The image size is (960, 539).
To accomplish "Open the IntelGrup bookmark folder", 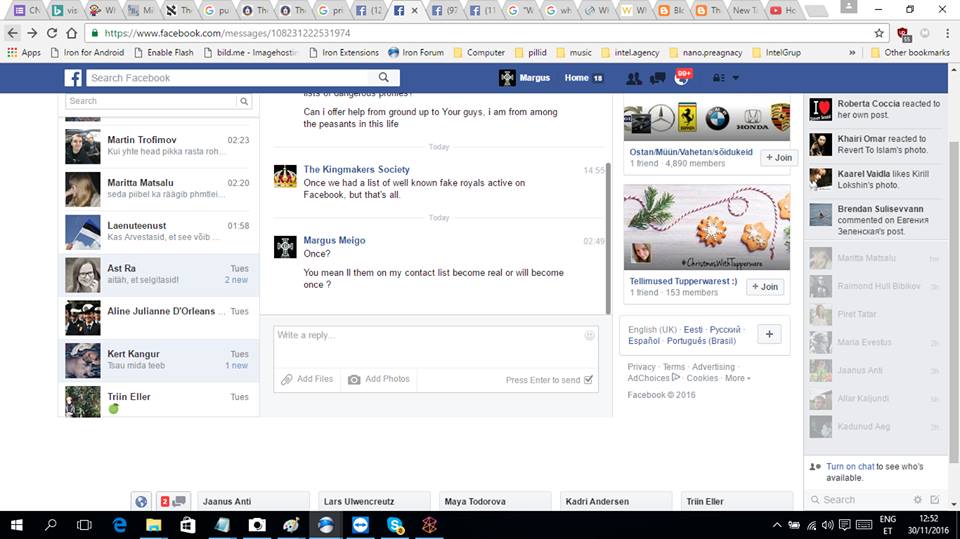I will click(776, 53).
